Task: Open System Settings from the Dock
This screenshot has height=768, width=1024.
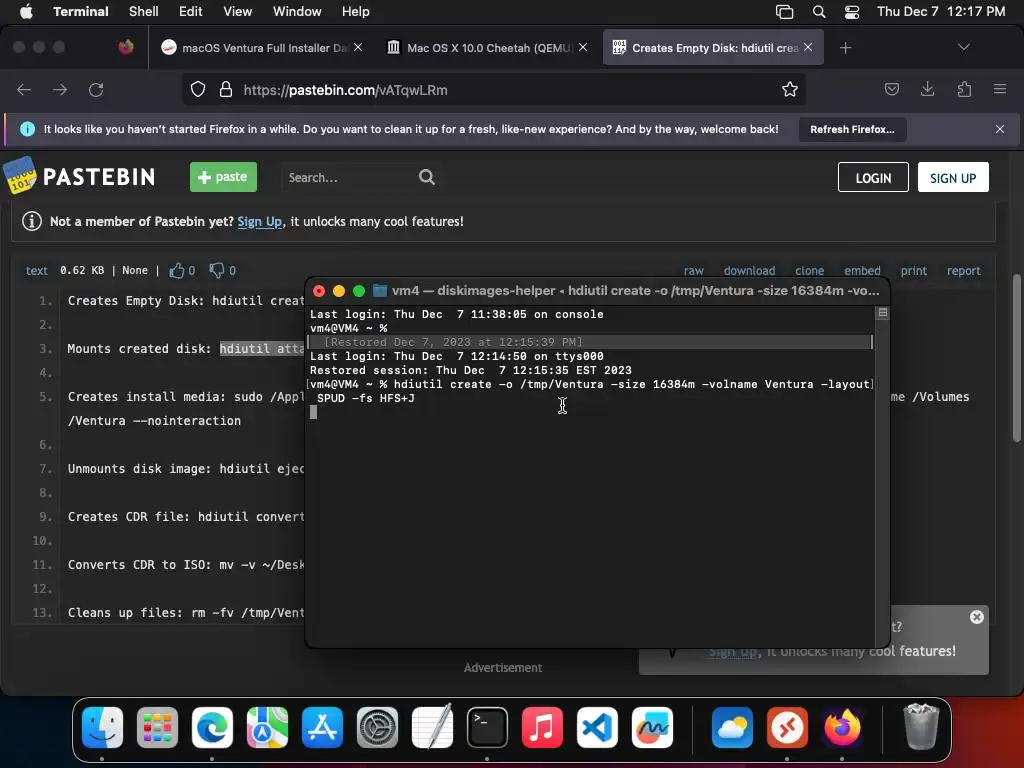Action: coord(377,728)
